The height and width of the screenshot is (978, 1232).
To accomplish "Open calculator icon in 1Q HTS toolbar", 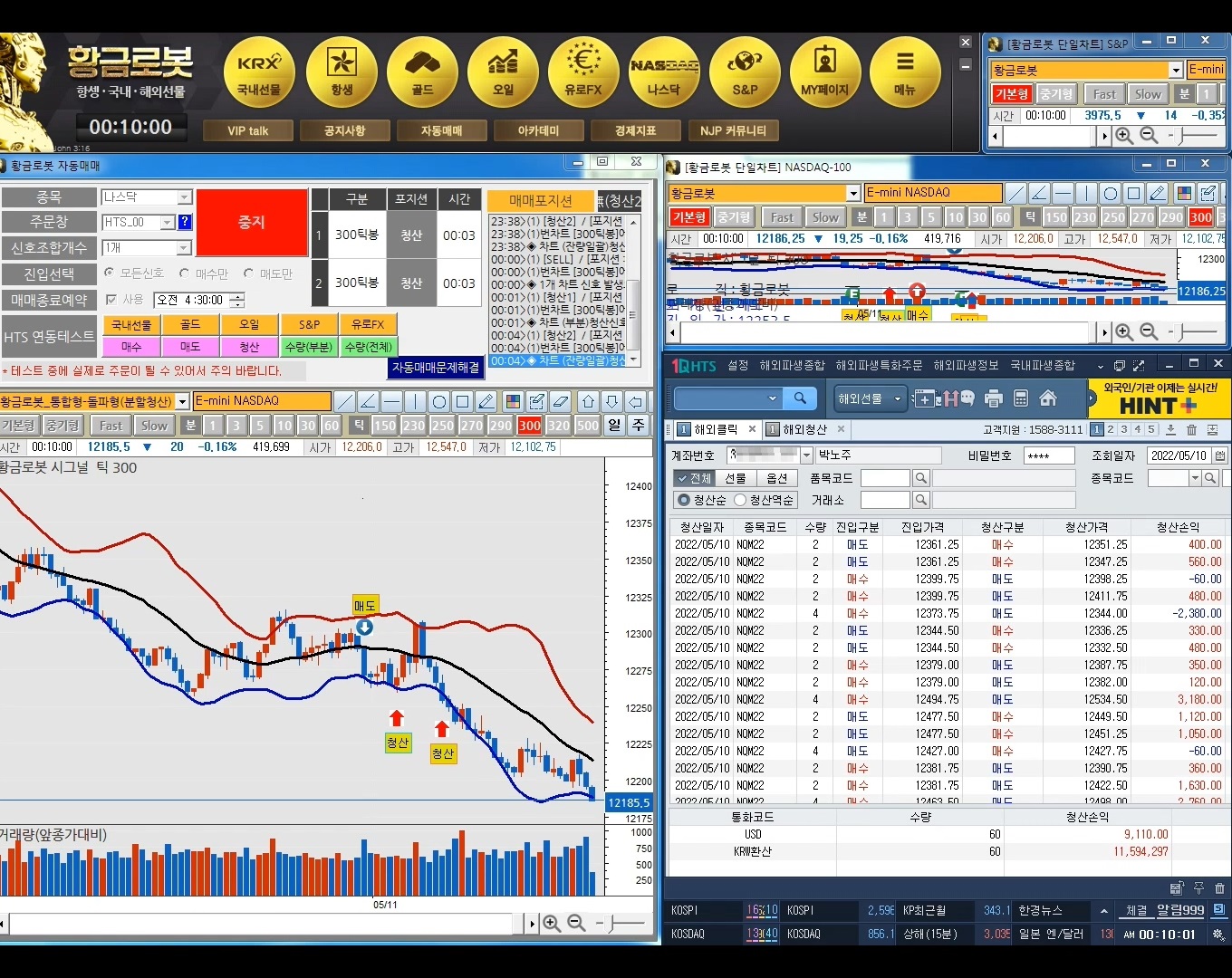I will point(1021,398).
